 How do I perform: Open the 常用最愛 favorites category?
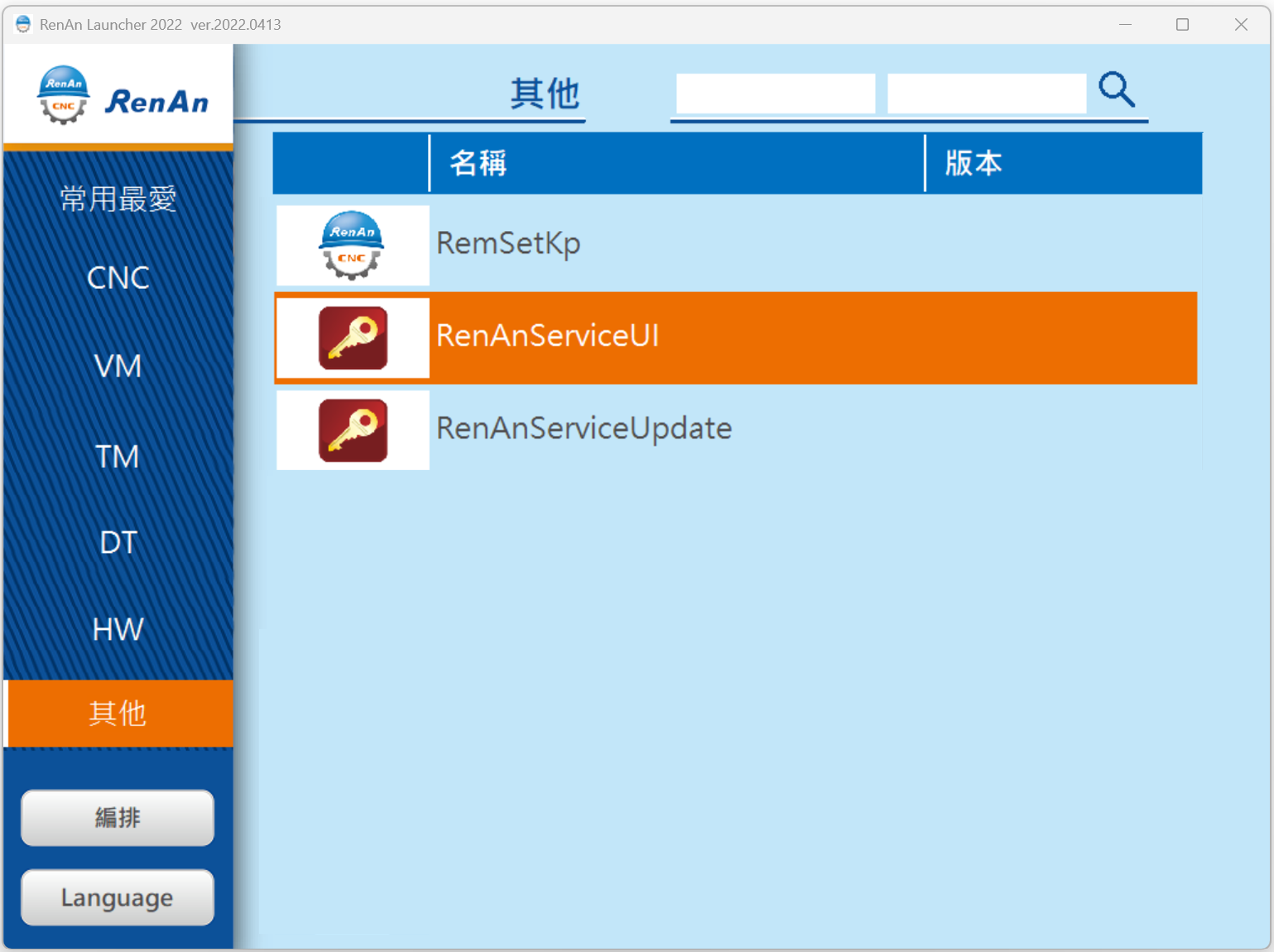point(118,199)
